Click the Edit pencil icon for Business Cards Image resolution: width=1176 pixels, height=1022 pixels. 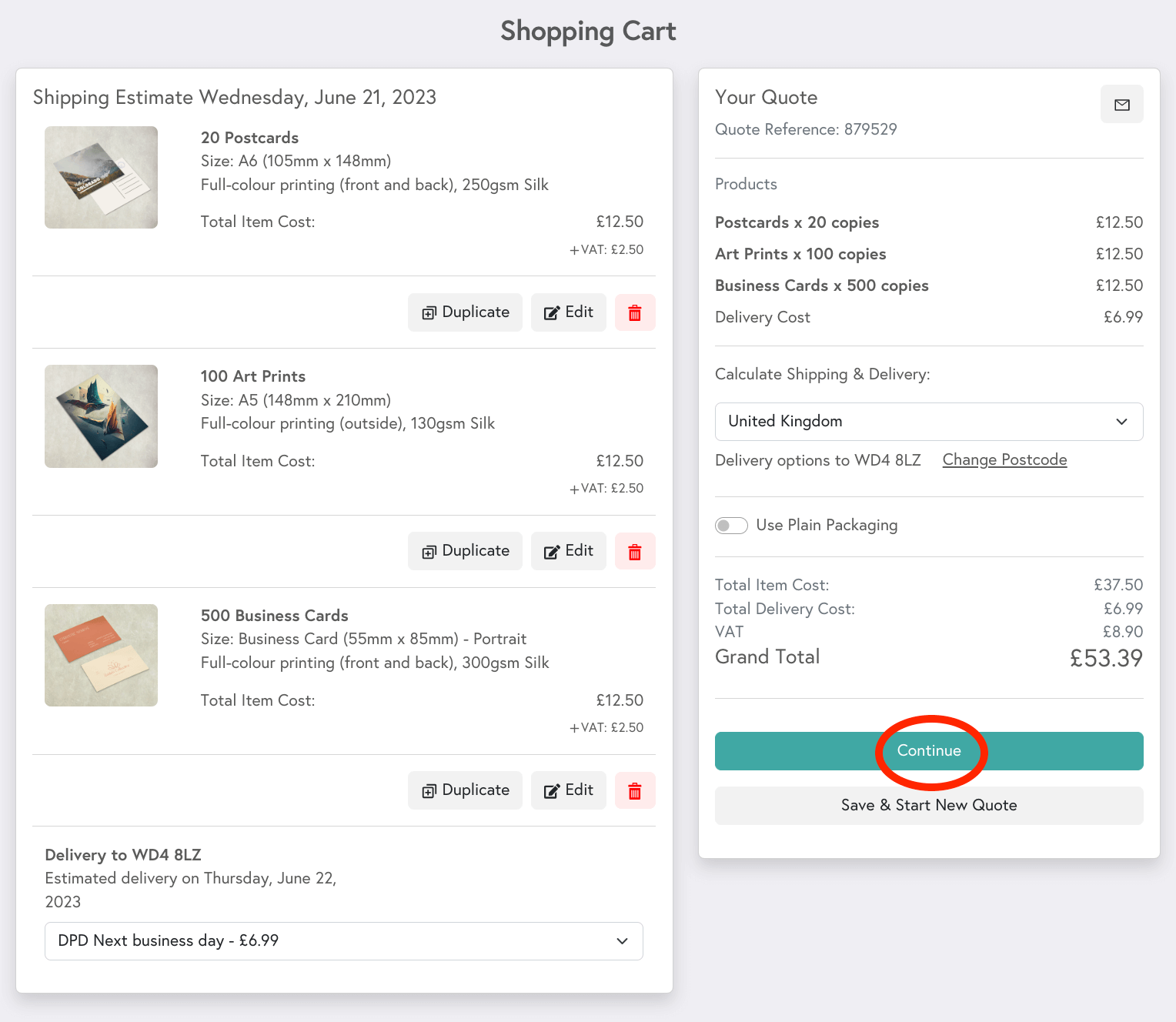click(551, 790)
